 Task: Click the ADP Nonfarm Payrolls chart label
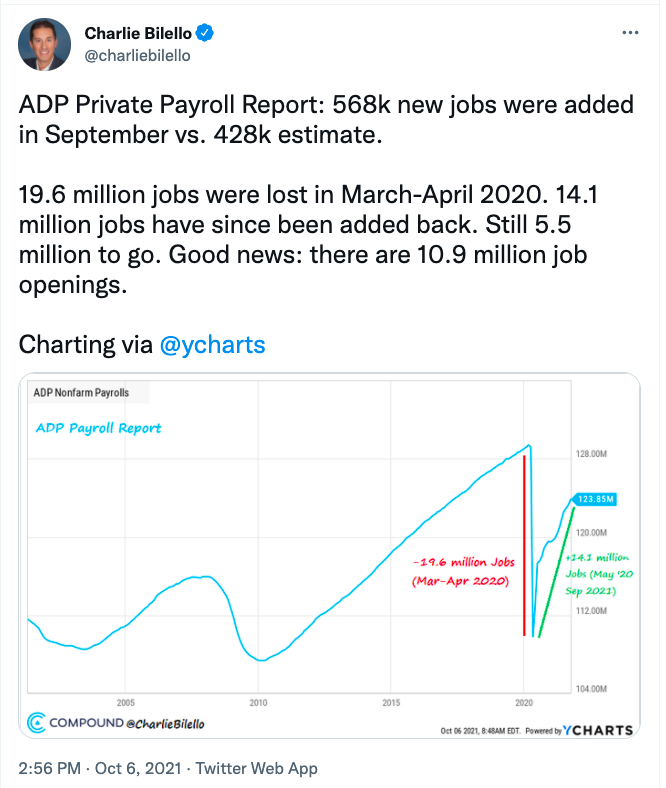[x=82, y=392]
